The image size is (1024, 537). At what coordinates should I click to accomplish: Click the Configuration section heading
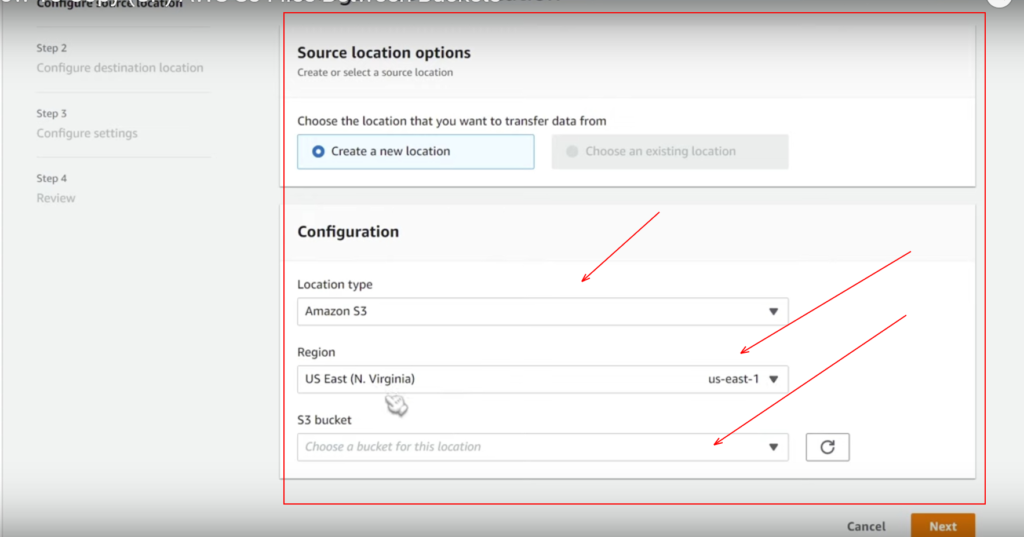pyautogui.click(x=348, y=232)
